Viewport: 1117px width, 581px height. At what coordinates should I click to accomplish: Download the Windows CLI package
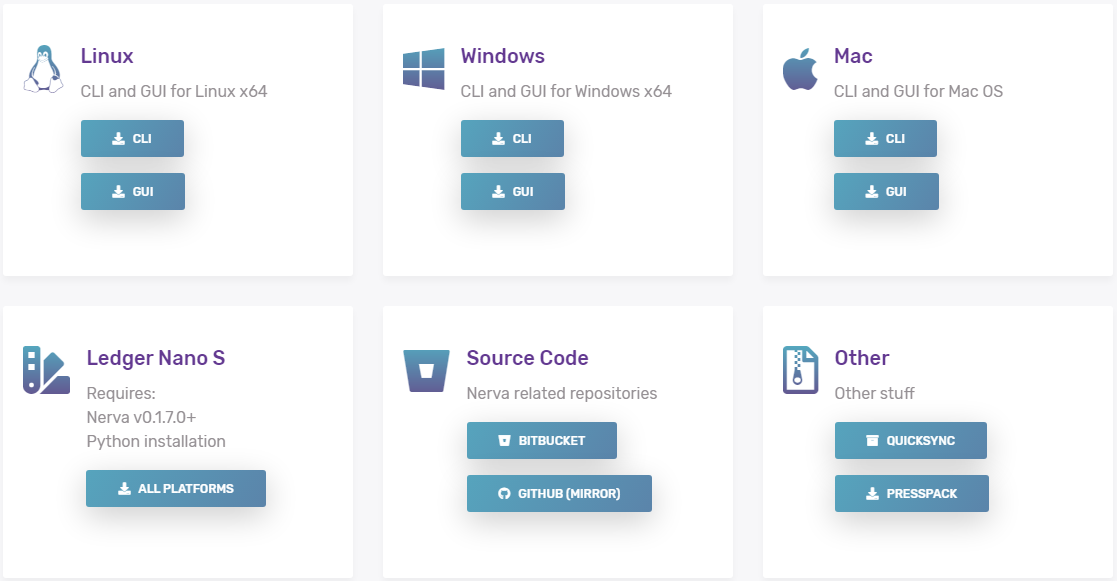coord(512,138)
